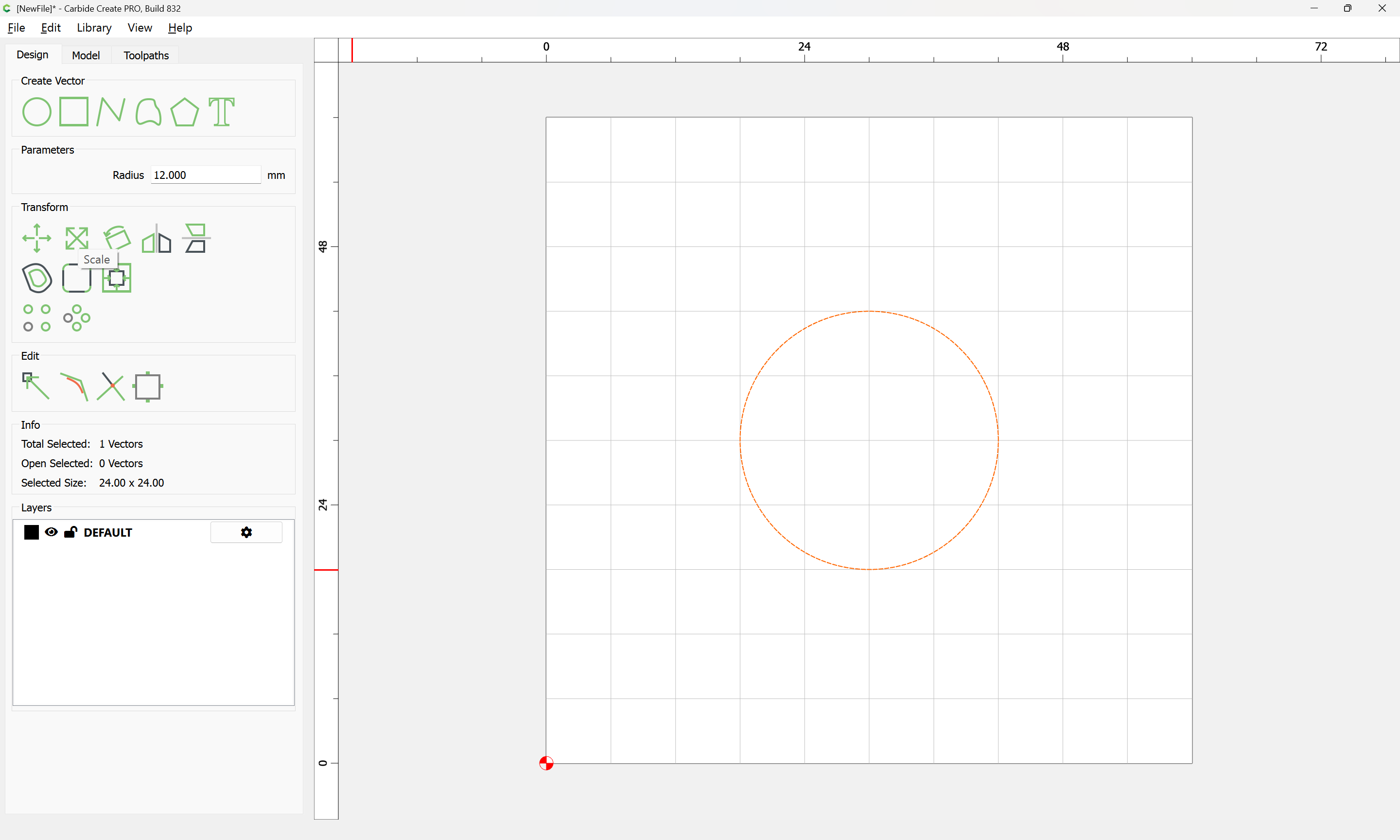
Task: Select the Offset Vector tool
Action: pos(37,278)
